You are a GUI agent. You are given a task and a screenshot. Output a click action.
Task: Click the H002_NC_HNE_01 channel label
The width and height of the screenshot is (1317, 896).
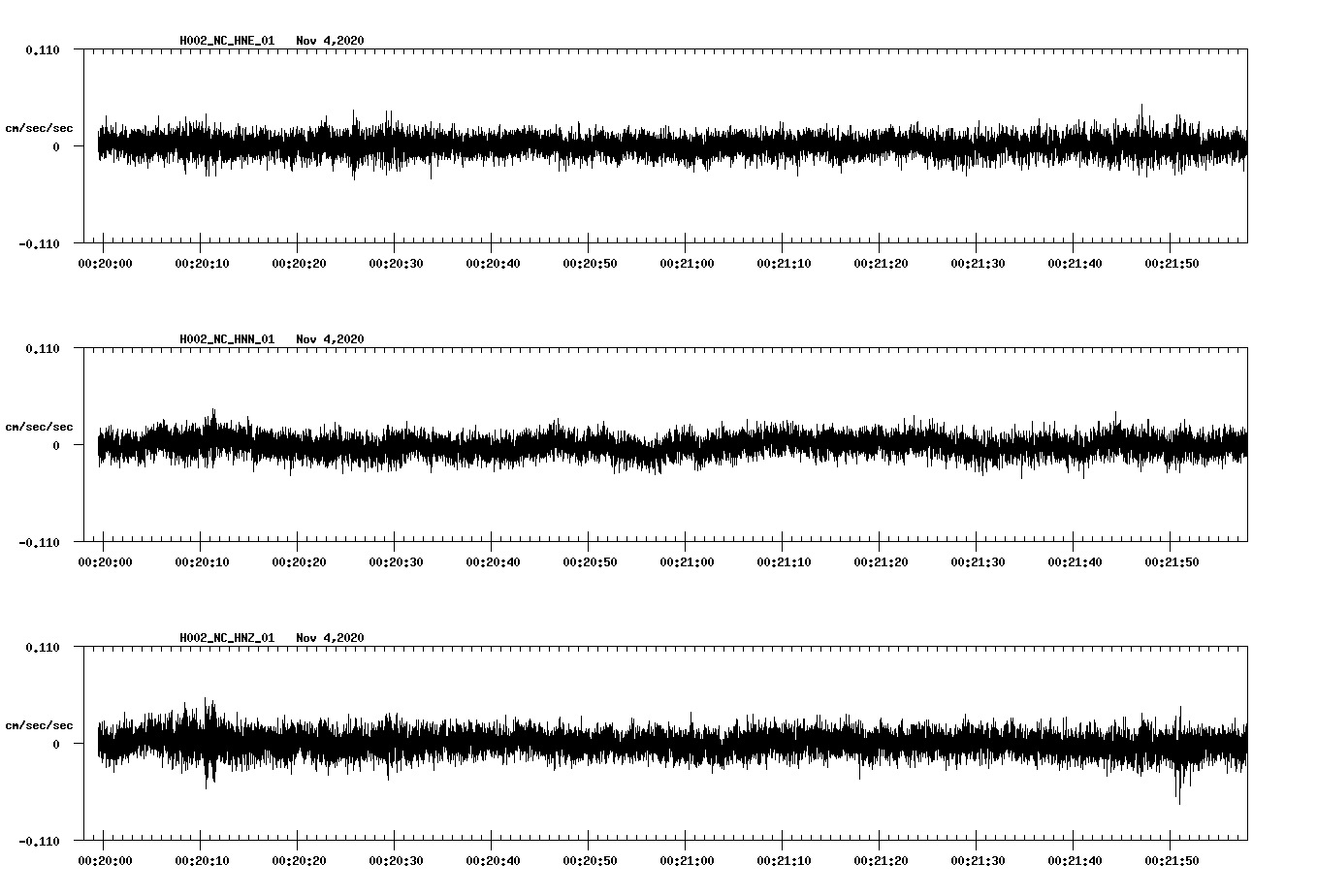click(x=225, y=41)
